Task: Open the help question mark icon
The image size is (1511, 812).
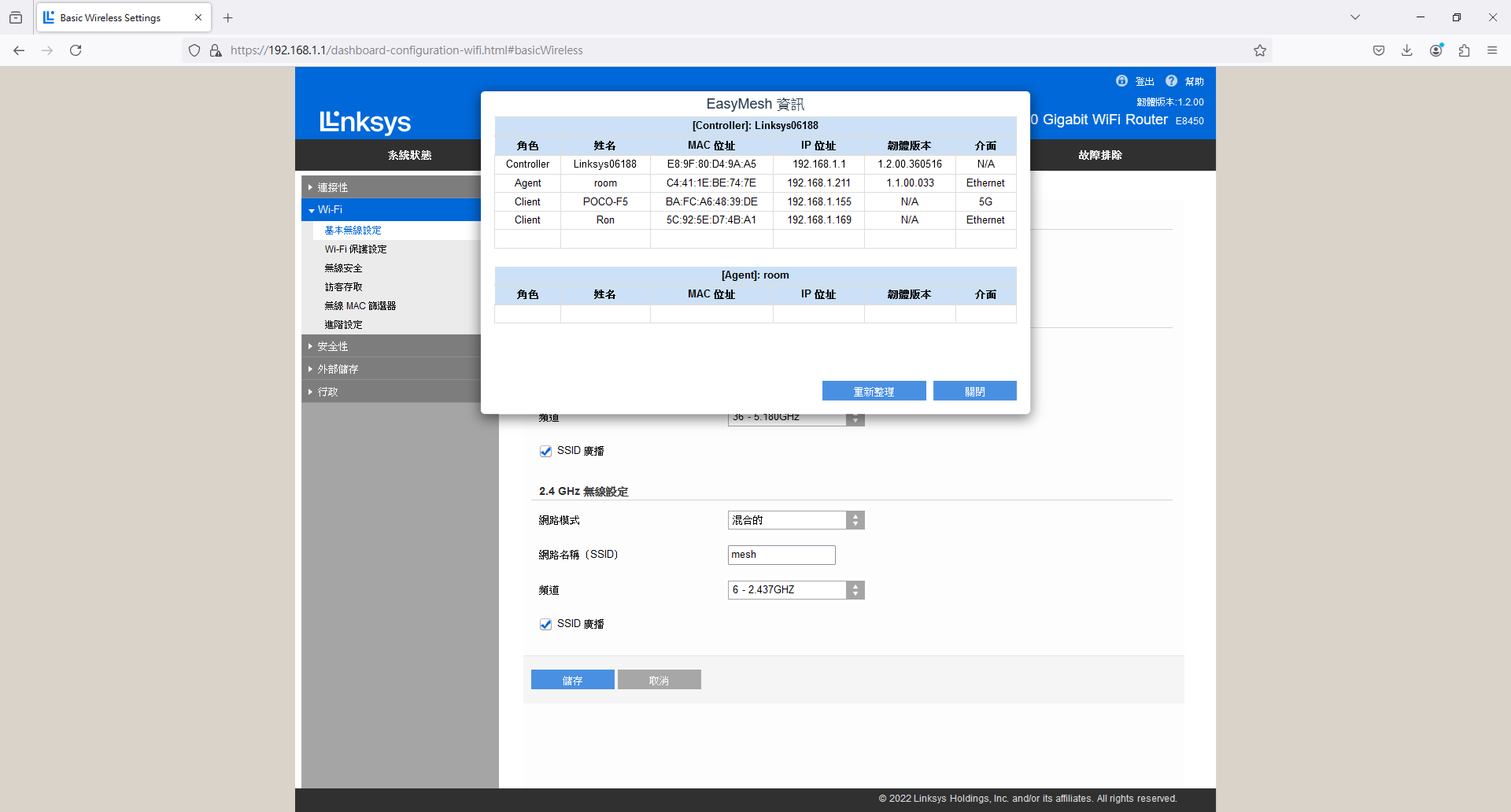Action: point(1171,81)
